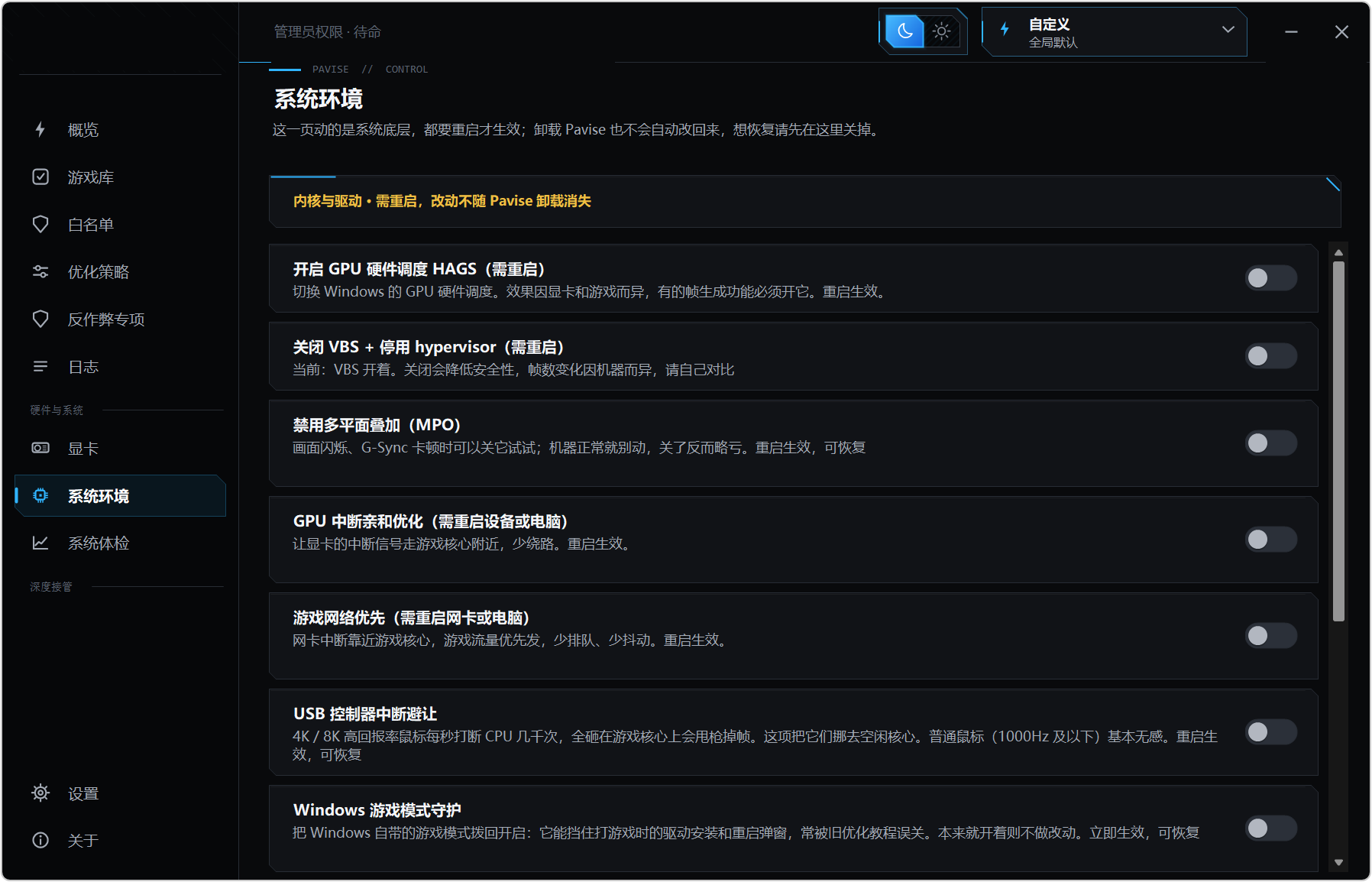Click the 游戏网络优先 title
Viewport: 1372px width, 882px height.
coord(412,618)
